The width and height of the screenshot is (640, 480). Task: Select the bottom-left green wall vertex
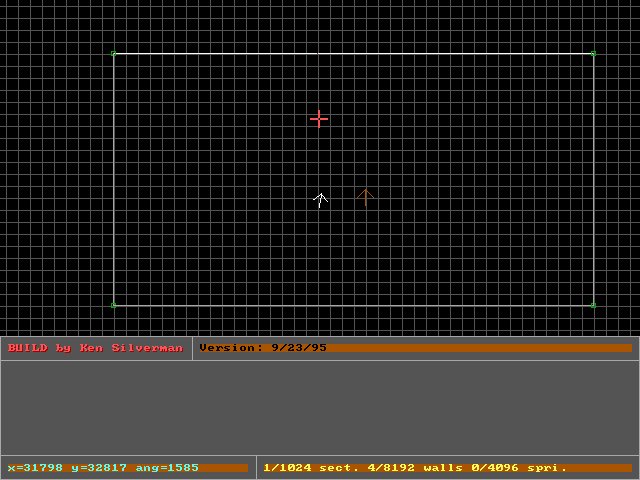pos(113,305)
